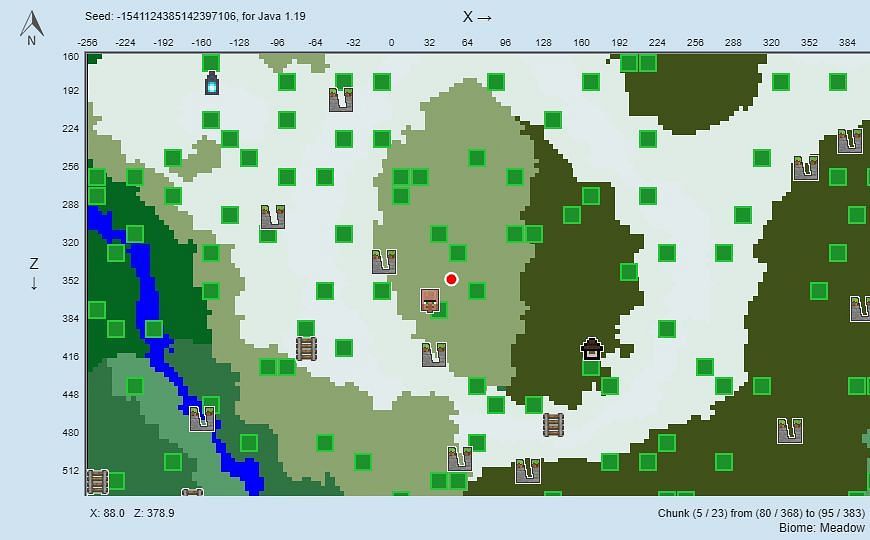This screenshot has height=540, width=870.
Task: Select the ravine marker near X -32, Z 192
Action: coord(341,99)
